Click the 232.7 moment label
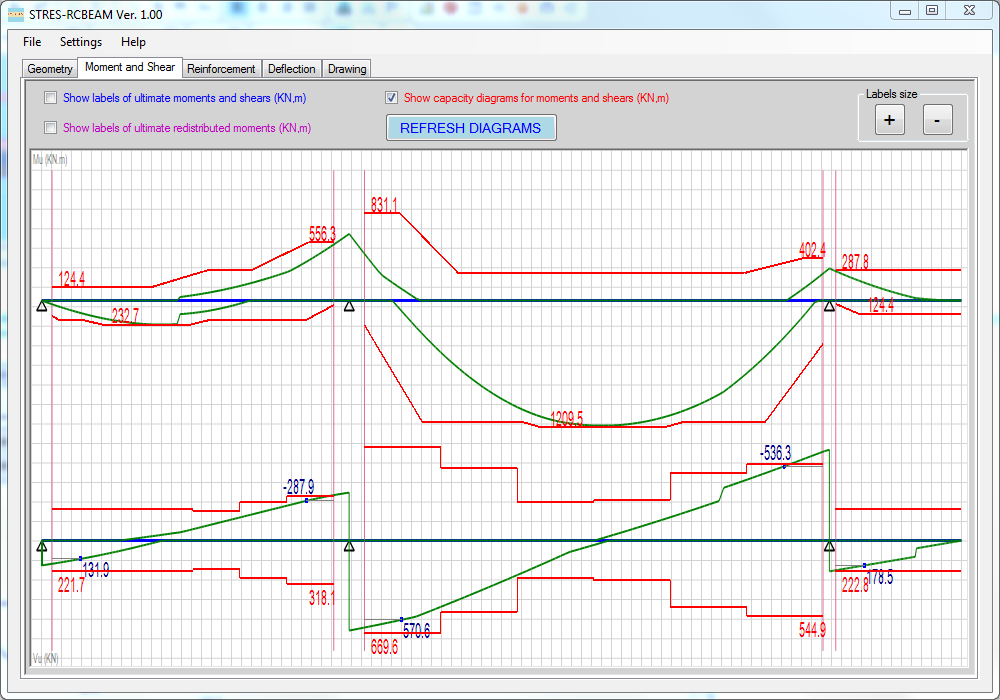The image size is (1000, 700). [125, 316]
